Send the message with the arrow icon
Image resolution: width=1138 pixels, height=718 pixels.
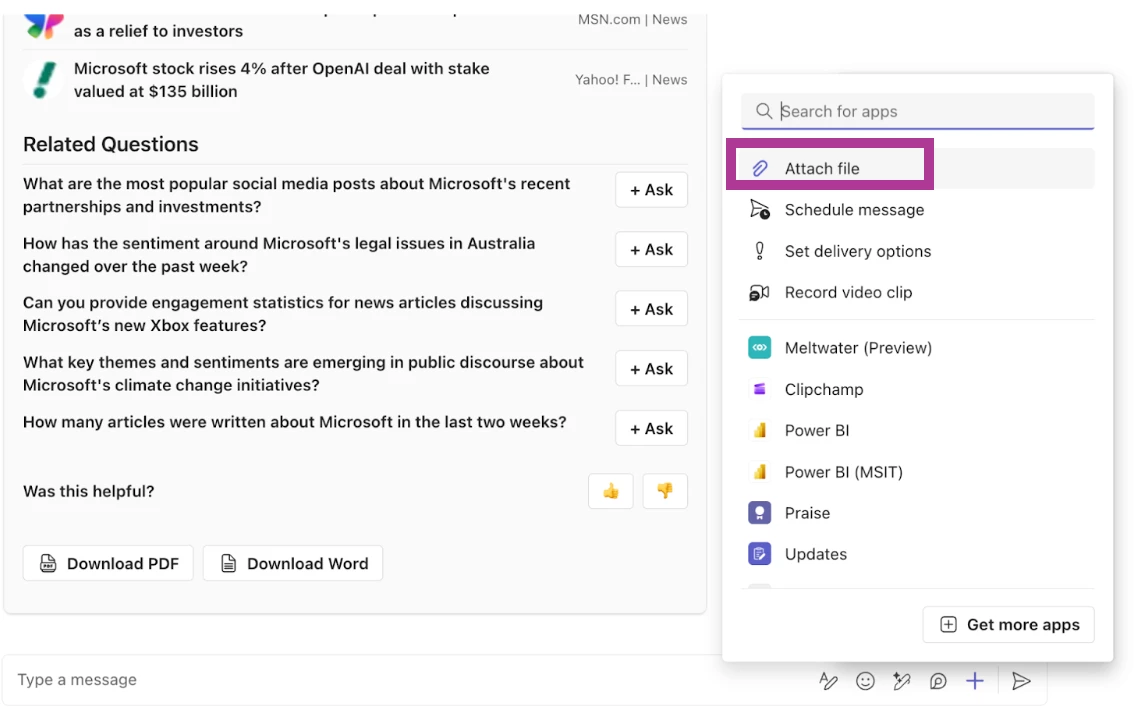point(1021,680)
